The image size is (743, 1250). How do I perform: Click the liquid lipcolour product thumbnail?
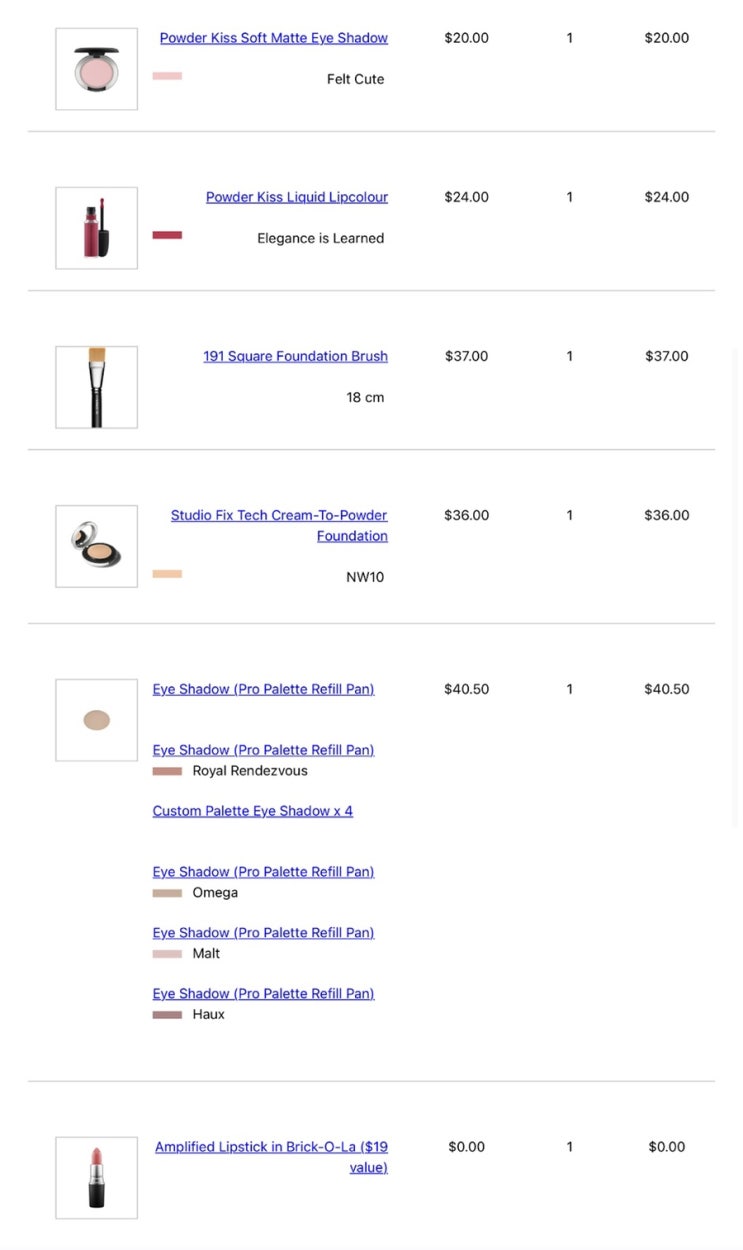coord(96,228)
